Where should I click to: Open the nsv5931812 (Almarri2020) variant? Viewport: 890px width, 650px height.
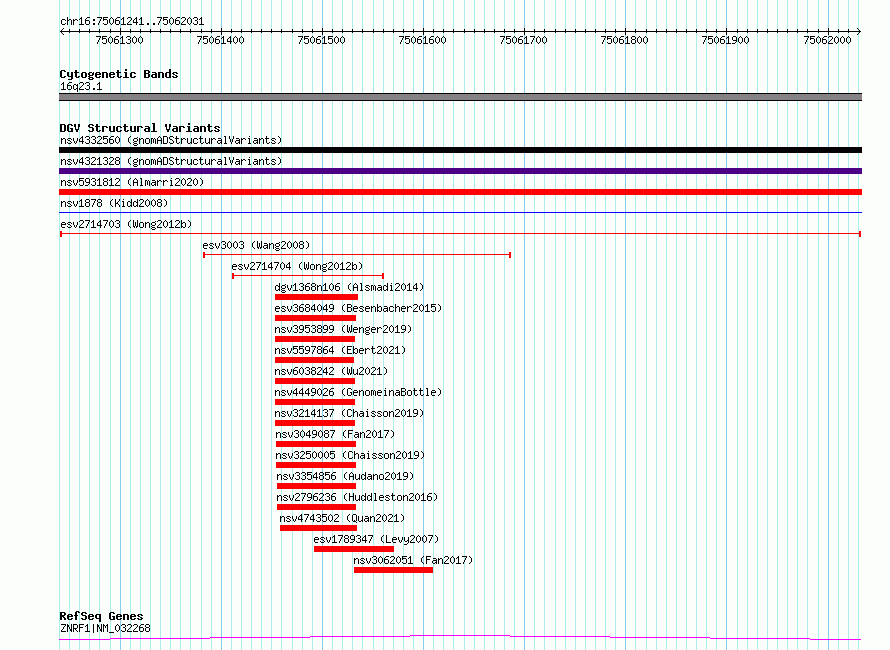(x=132, y=182)
